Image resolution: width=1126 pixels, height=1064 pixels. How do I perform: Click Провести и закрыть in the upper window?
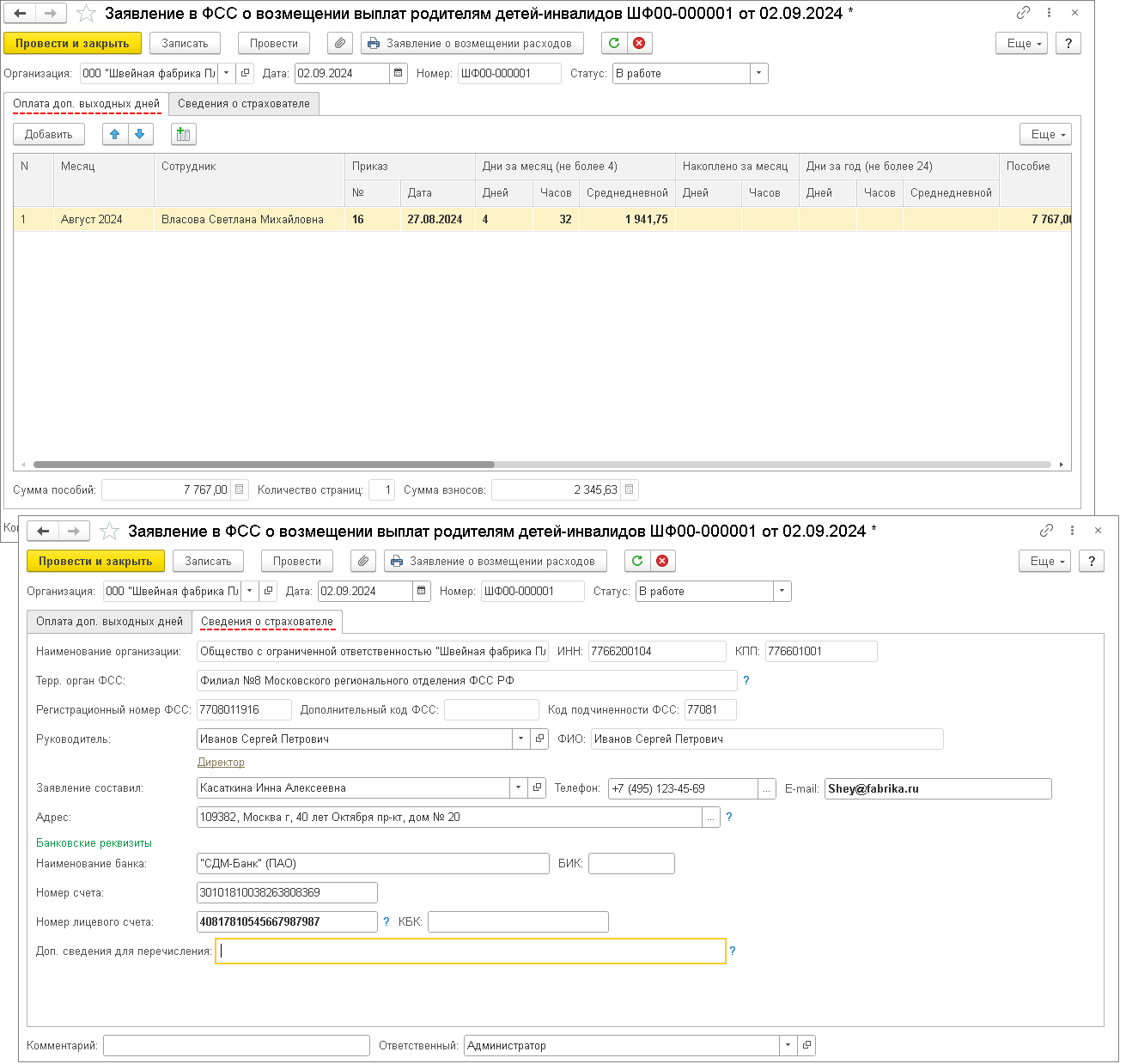pos(72,43)
